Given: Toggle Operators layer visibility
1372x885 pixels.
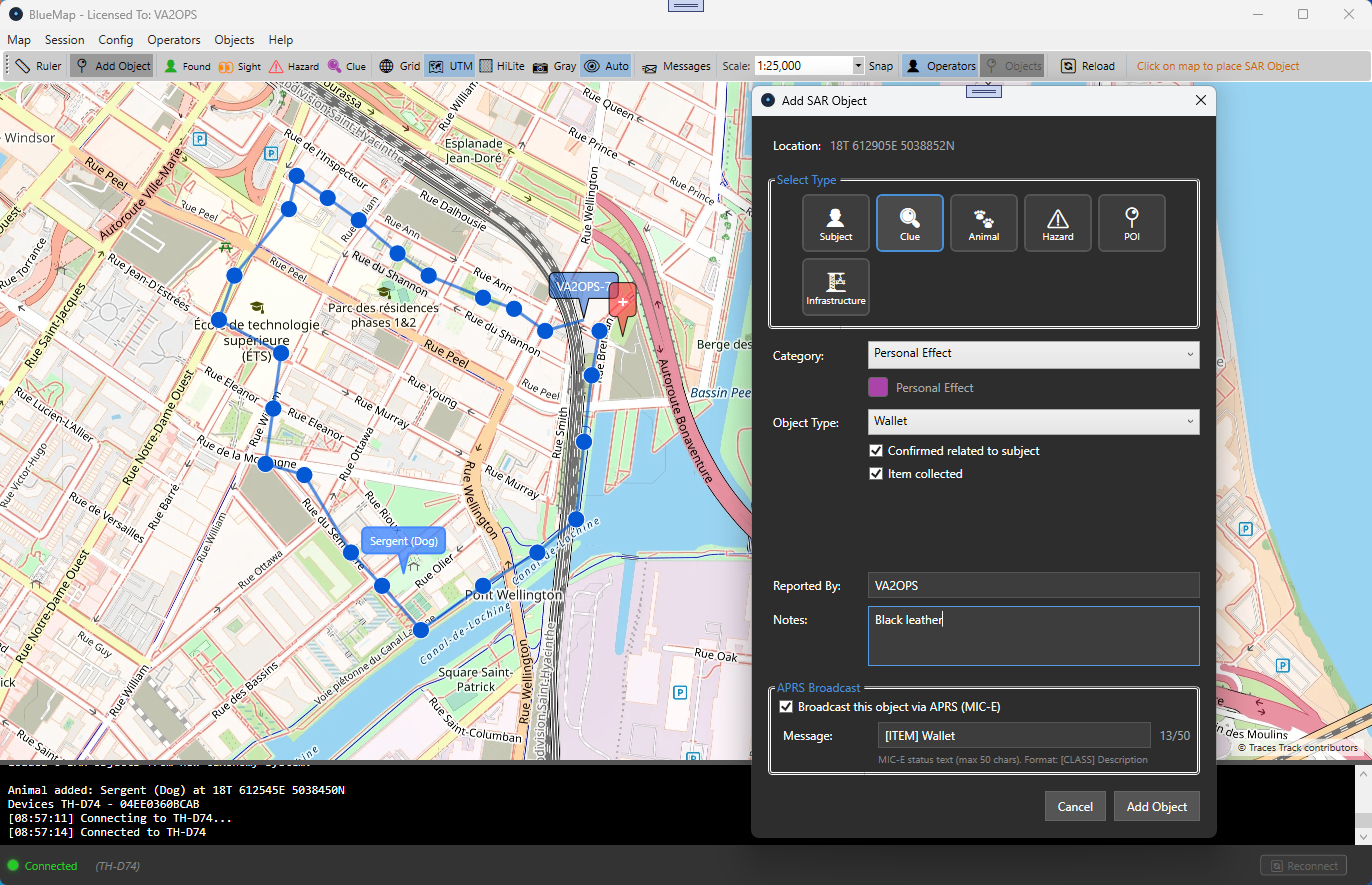Looking at the screenshot, I should point(940,66).
